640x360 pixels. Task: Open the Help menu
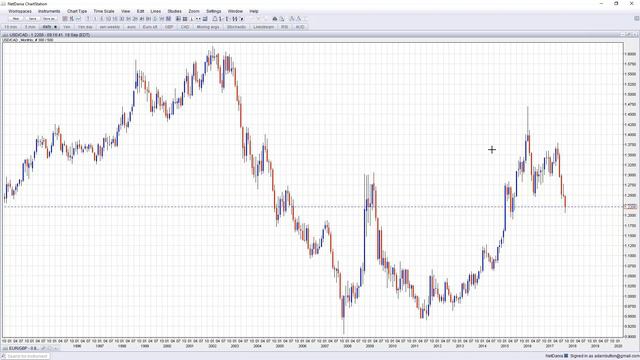pyautogui.click(x=254, y=11)
